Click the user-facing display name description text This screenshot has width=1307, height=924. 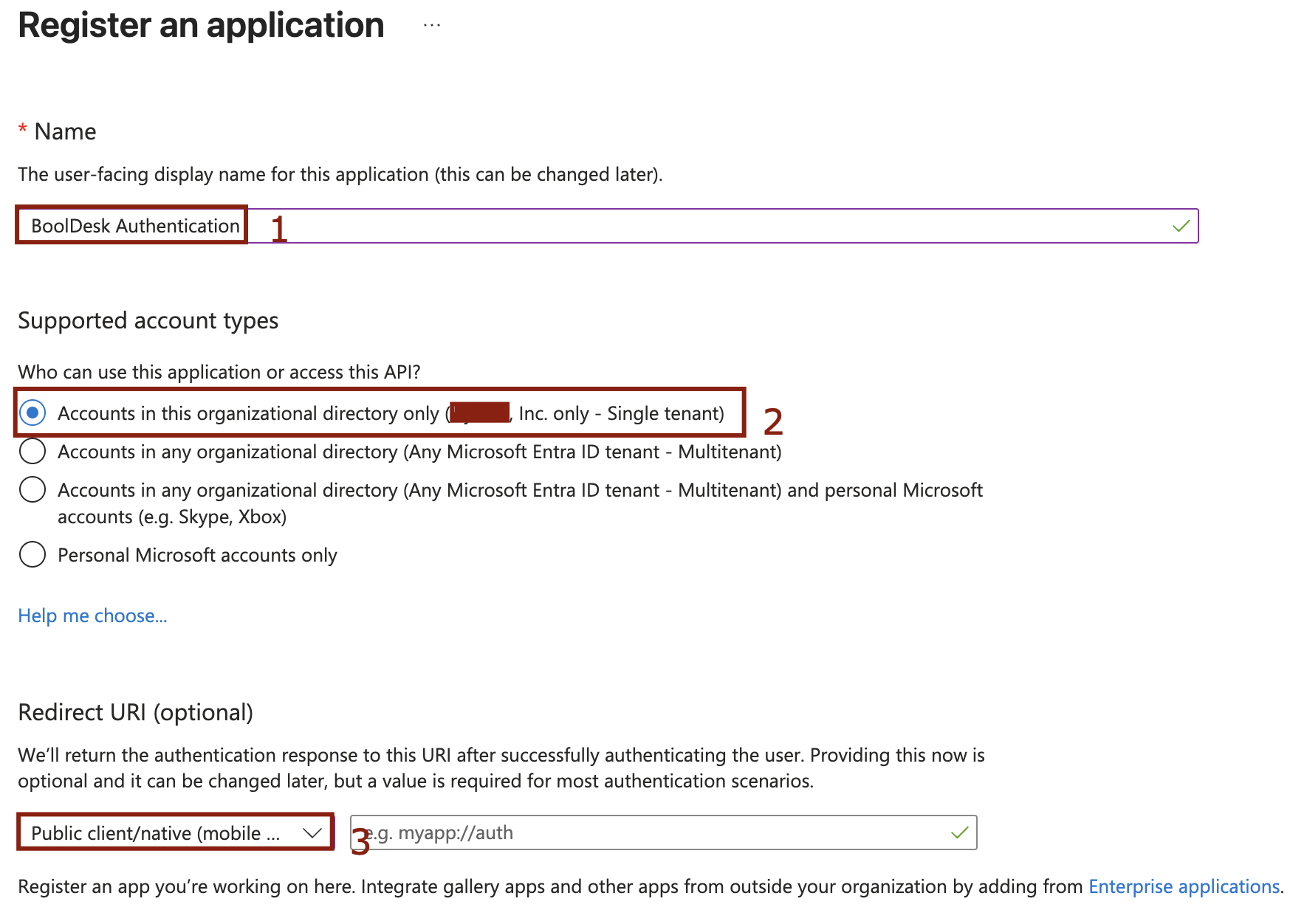(x=340, y=174)
